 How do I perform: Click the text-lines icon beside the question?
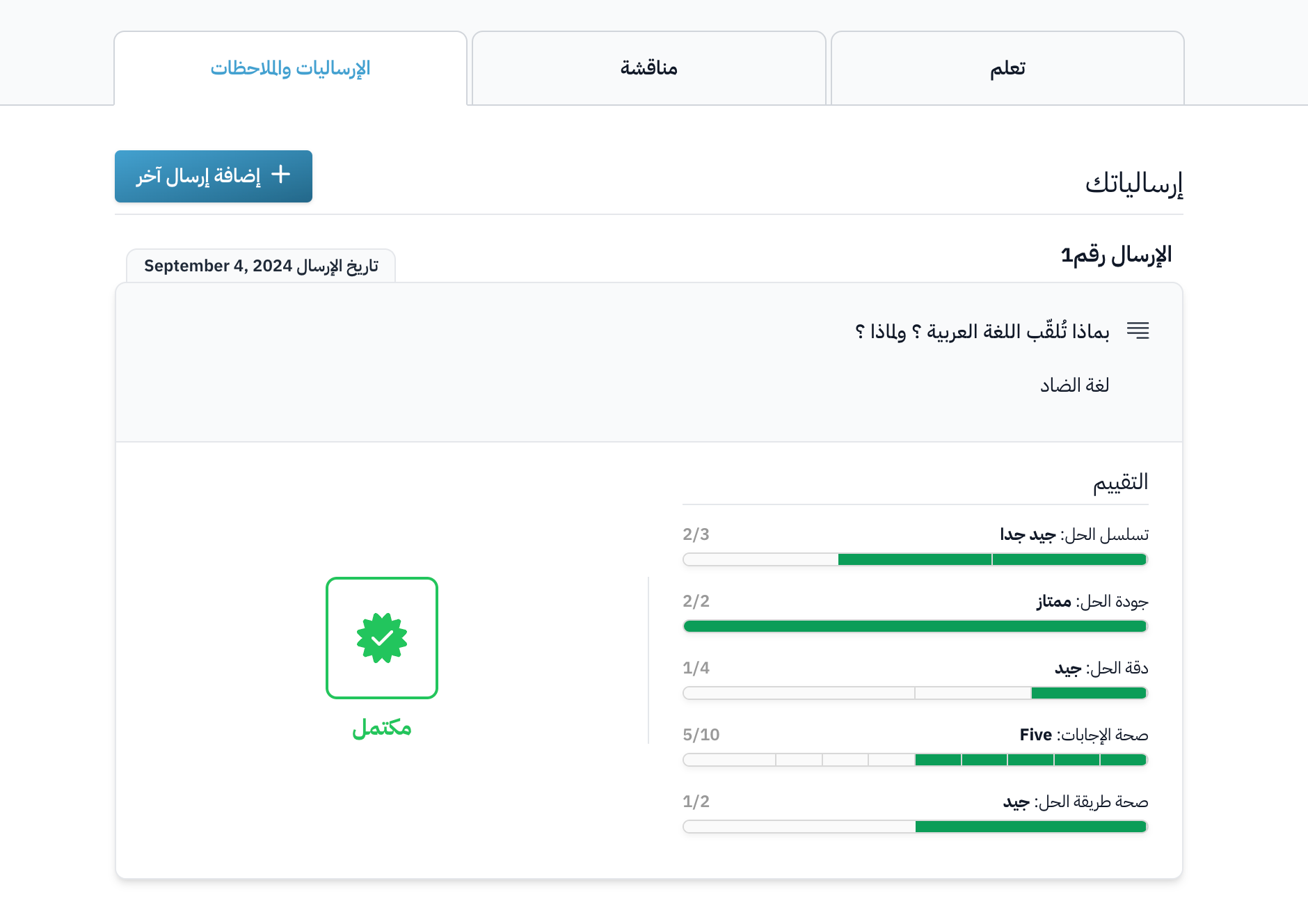[1138, 330]
